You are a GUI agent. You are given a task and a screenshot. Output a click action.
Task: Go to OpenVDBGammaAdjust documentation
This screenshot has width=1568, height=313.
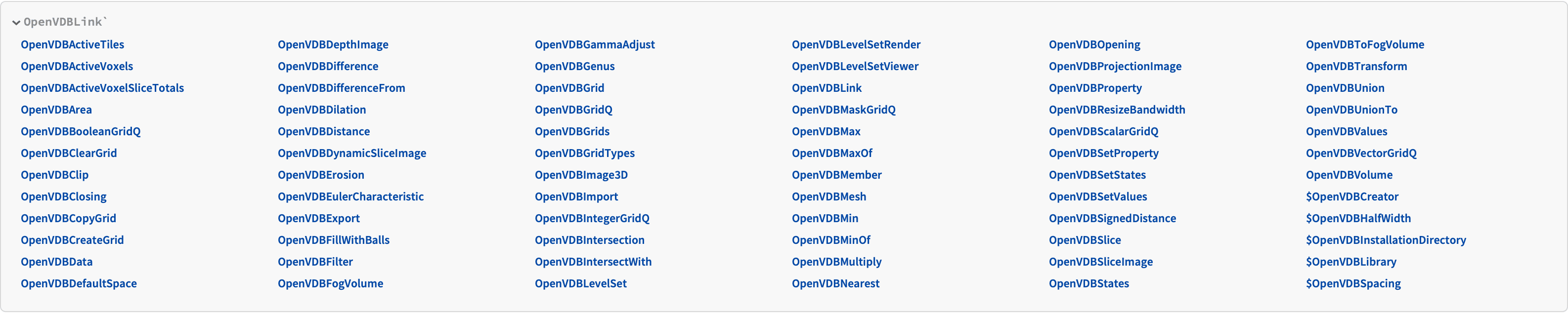click(x=595, y=44)
